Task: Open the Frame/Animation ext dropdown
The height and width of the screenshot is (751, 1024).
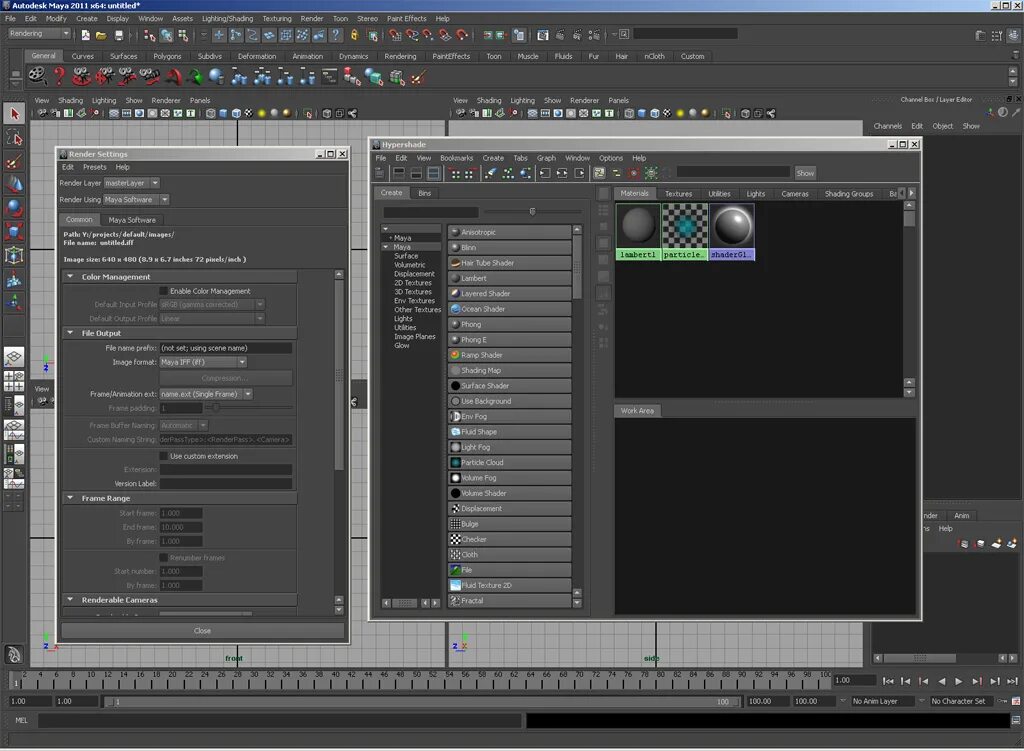Action: tap(206, 394)
